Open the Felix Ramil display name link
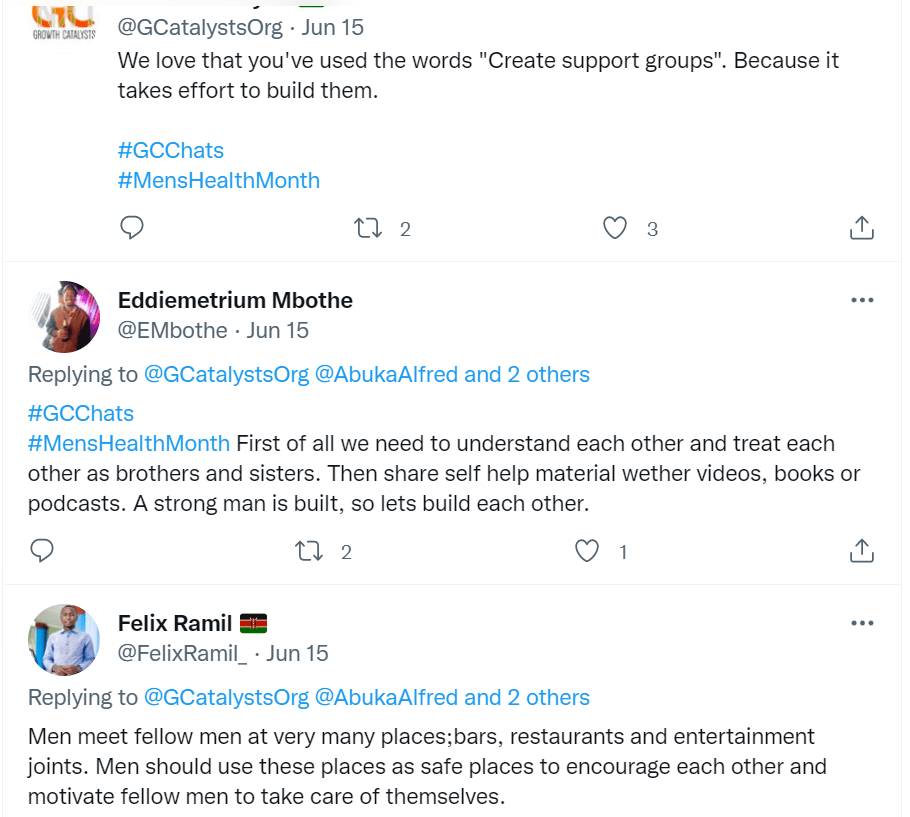The width and height of the screenshot is (910, 817). [175, 623]
